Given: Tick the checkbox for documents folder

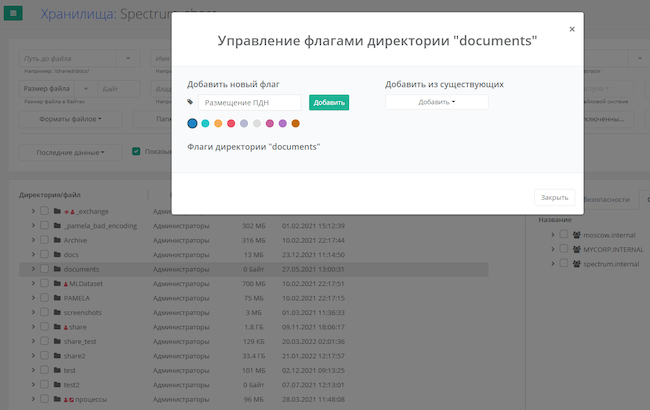Looking at the screenshot, I should point(44,269).
